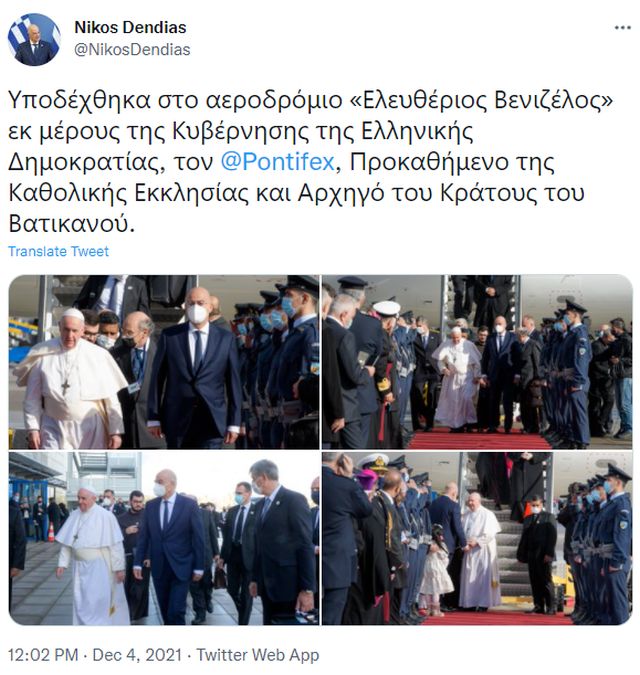The image size is (640, 675).
Task: Open the @NikosDendias handle link
Action: pos(132,50)
